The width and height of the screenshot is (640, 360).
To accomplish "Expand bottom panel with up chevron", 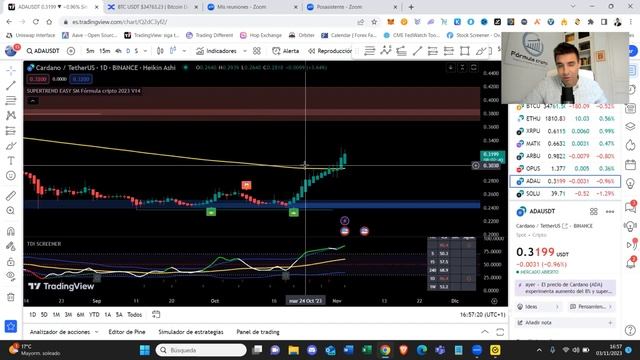I will point(484,332).
